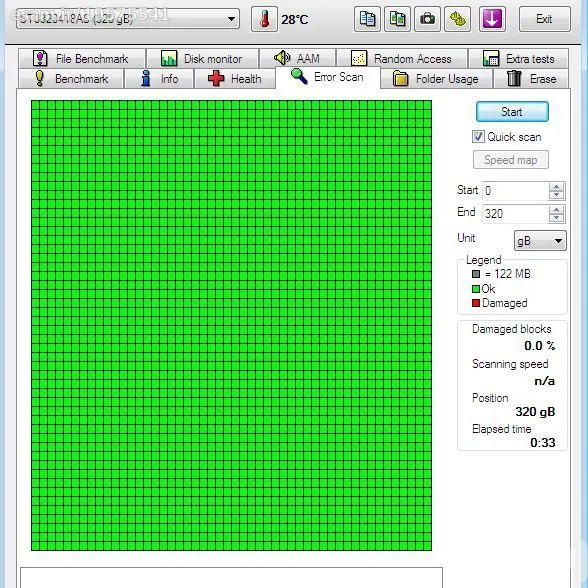
Task: Switch to the Benchmark tab
Action: [71, 79]
